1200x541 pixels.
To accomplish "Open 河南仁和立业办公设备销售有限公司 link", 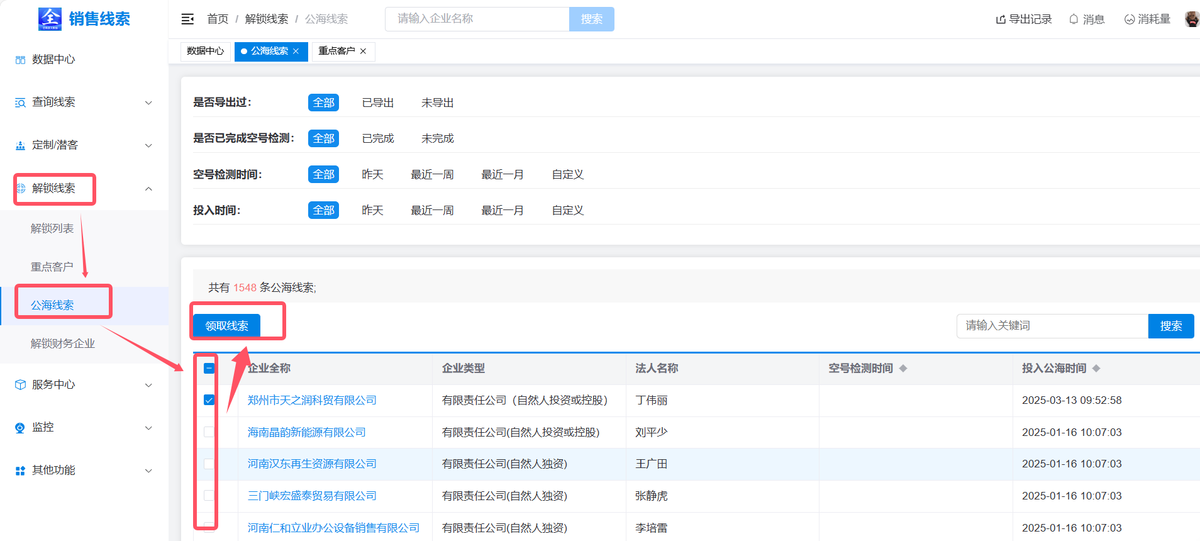I will pyautogui.click(x=334, y=528).
